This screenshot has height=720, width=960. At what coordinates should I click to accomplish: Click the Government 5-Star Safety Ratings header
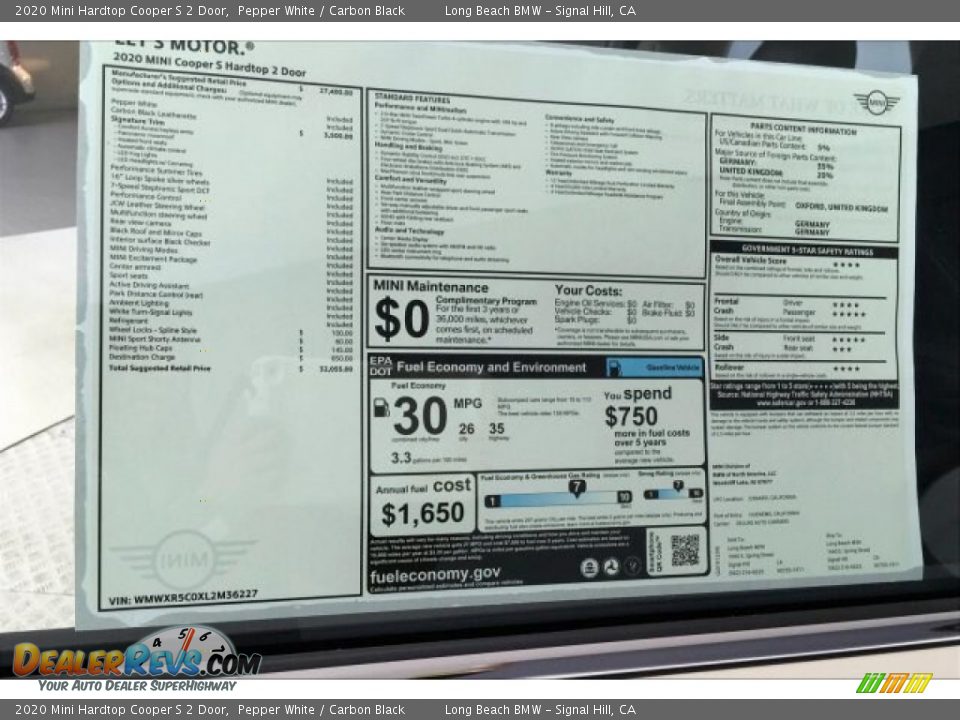807,250
